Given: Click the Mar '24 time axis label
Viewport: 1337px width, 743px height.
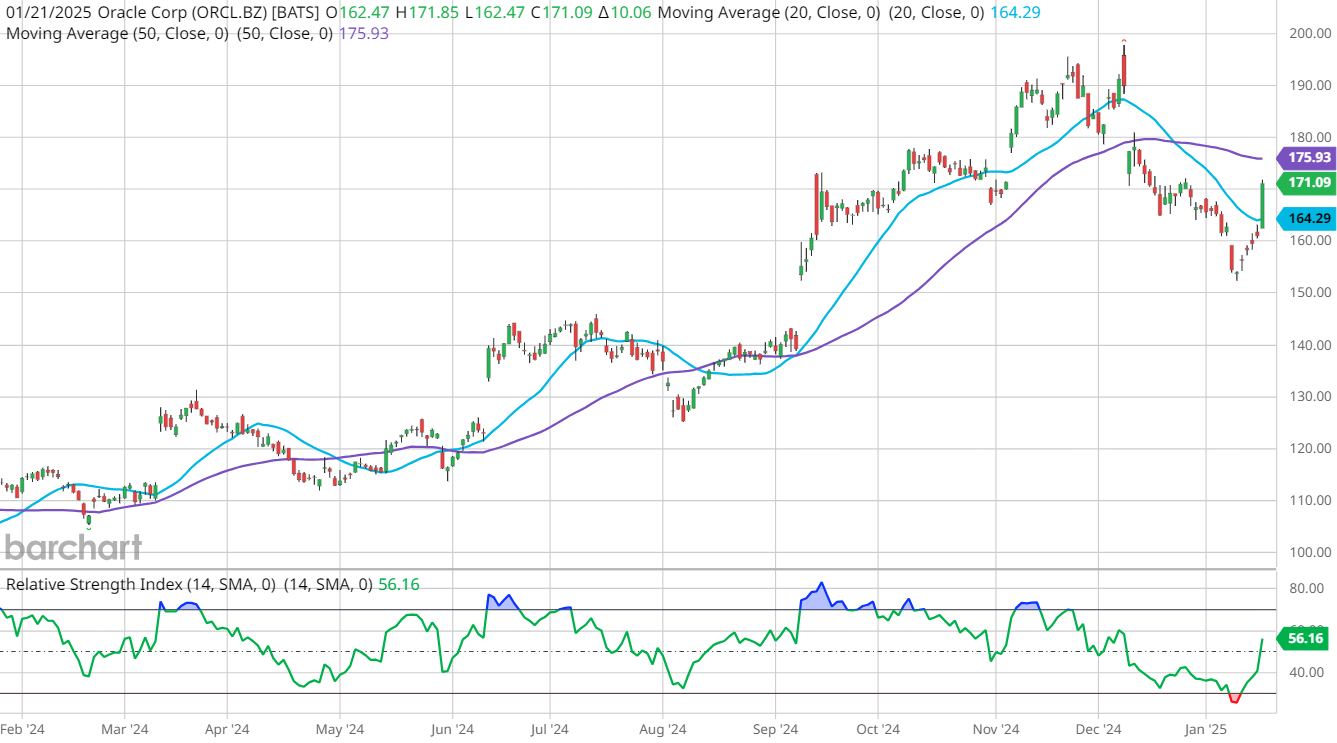Looking at the screenshot, I should [125, 731].
